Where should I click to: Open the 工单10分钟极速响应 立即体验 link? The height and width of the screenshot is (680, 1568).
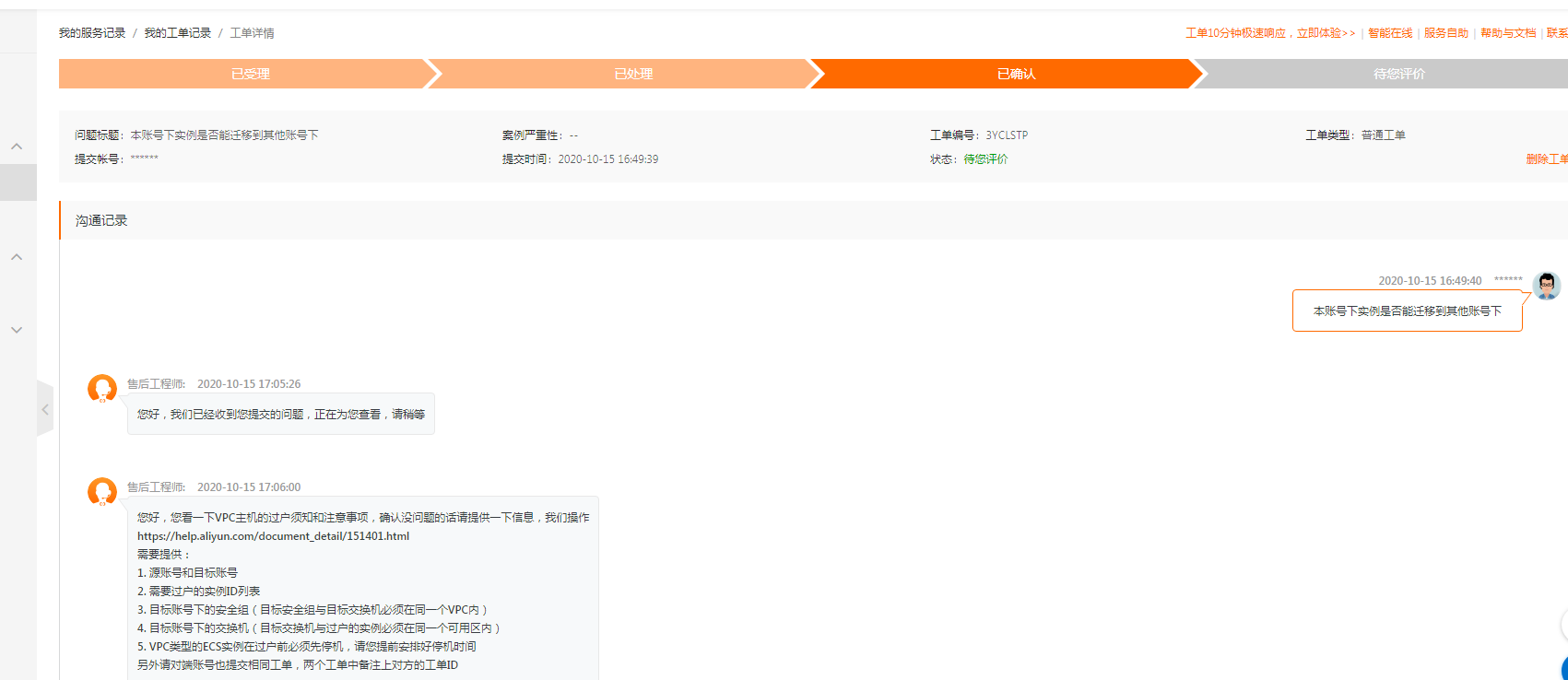(x=1269, y=33)
